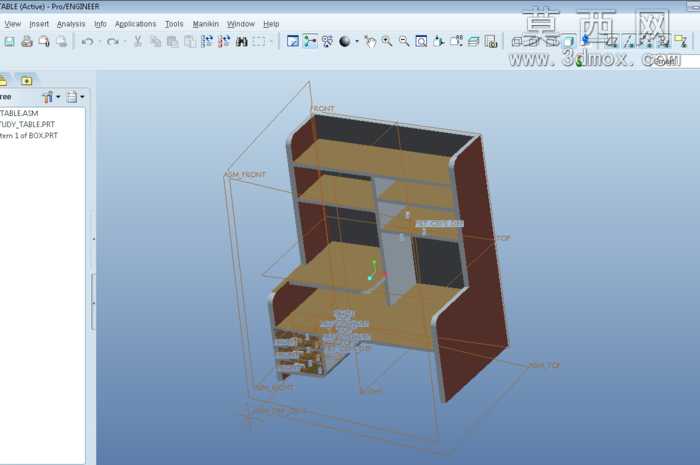Open the selection box dropdown arrow

click(271, 42)
